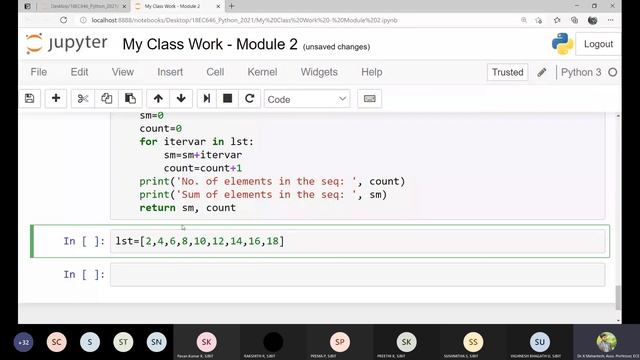Select the SS participant tile
This screenshot has height=360, width=640.
(x=473, y=342)
